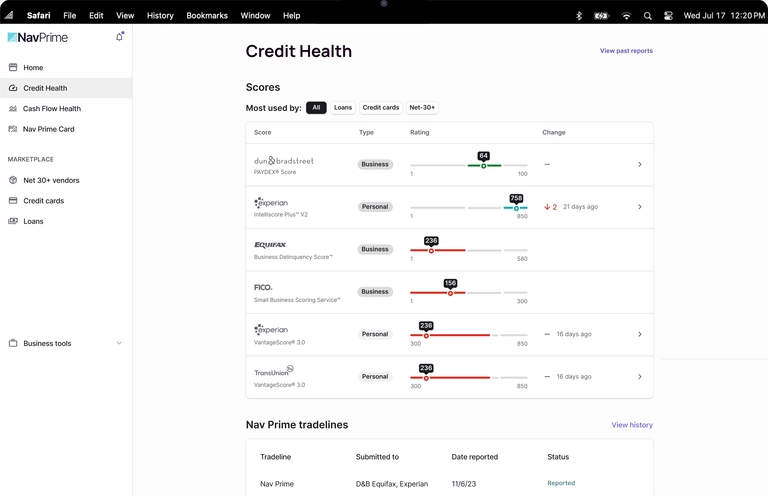The width and height of the screenshot is (768, 496).
Task: Click View past reports link
Action: [x=626, y=50]
